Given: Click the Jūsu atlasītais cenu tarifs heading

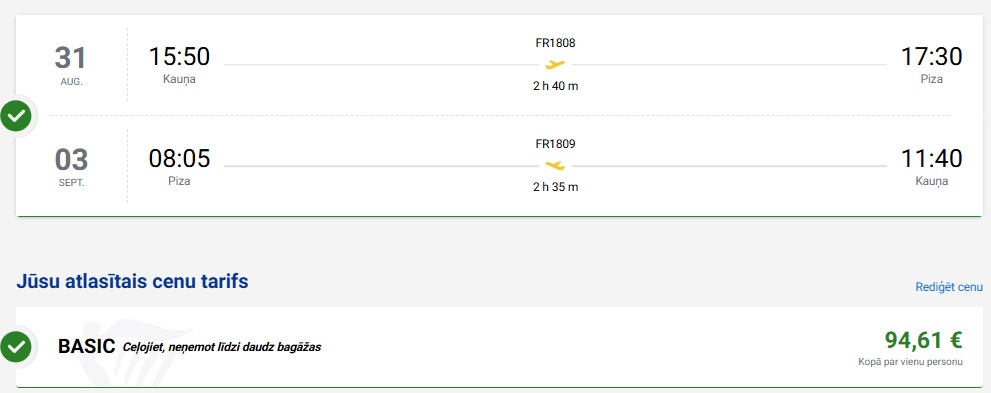Looking at the screenshot, I should (132, 282).
